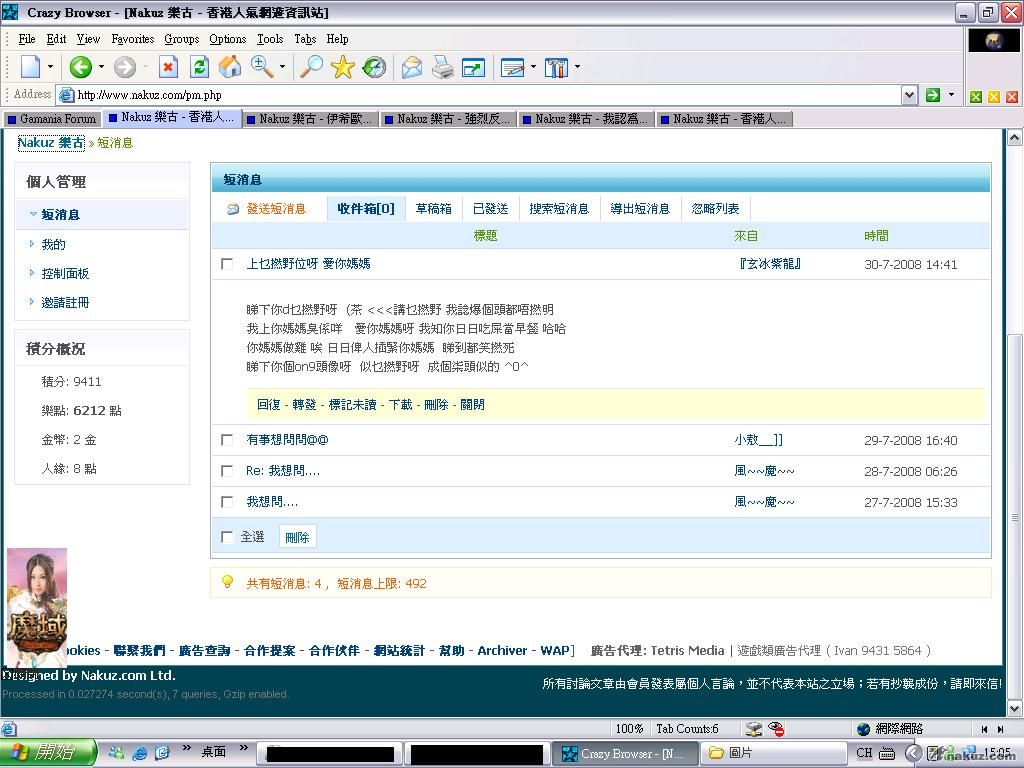The height and width of the screenshot is (768, 1024).
Task: Go to home page icon
Action: click(229, 67)
